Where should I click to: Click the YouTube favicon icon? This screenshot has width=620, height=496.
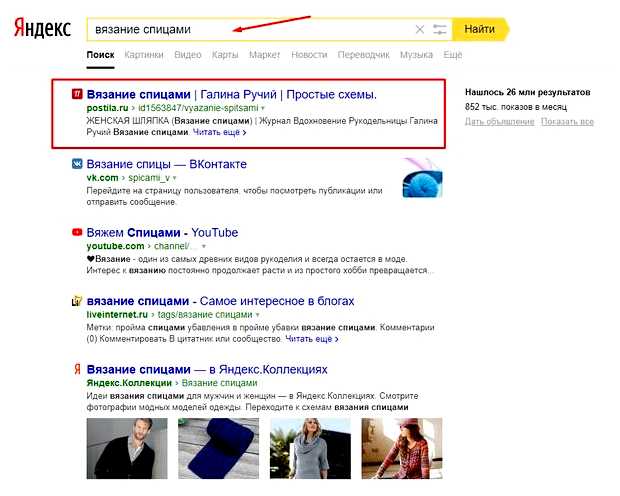[x=77, y=232]
